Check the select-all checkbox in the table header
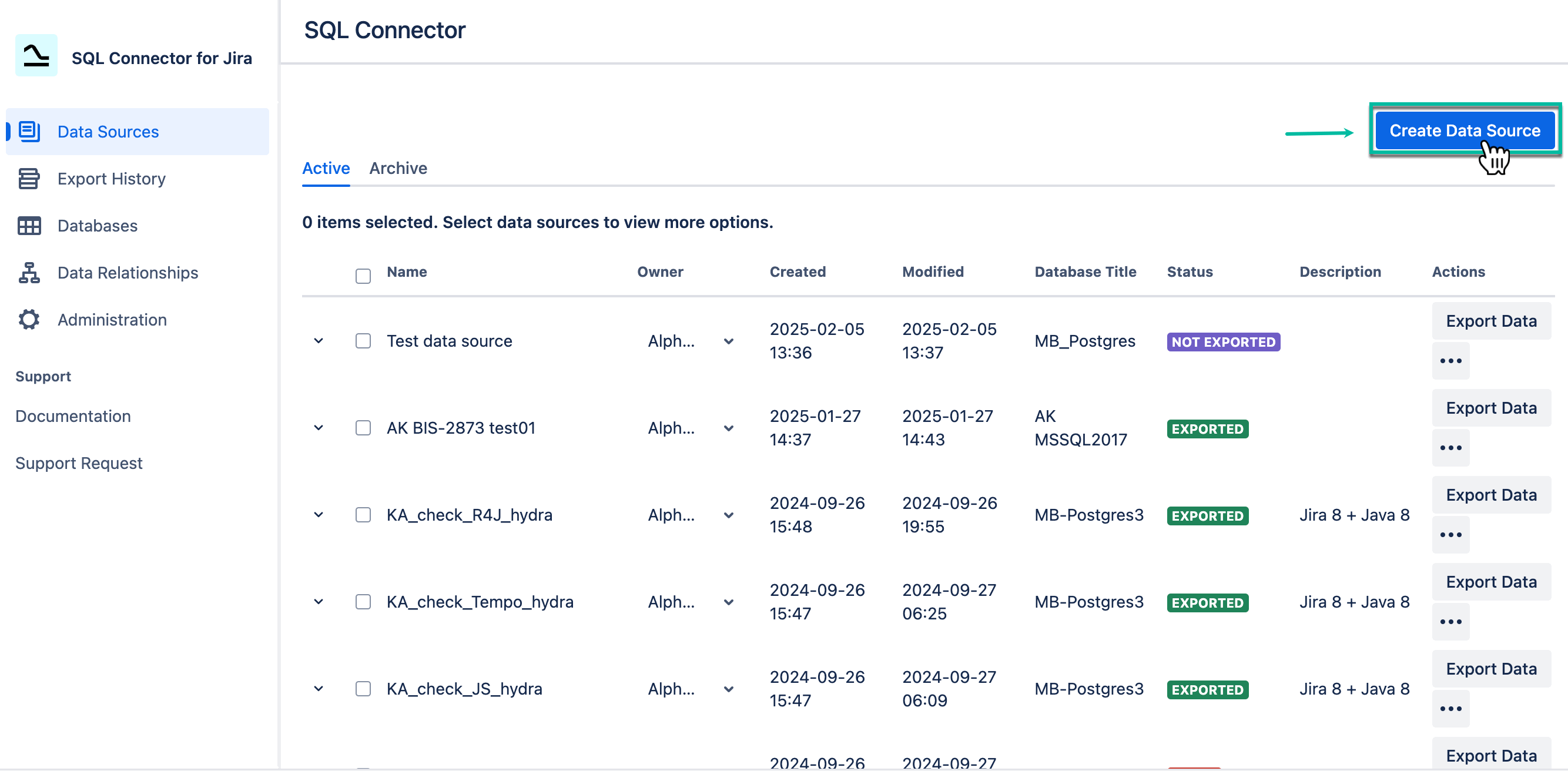 point(363,276)
